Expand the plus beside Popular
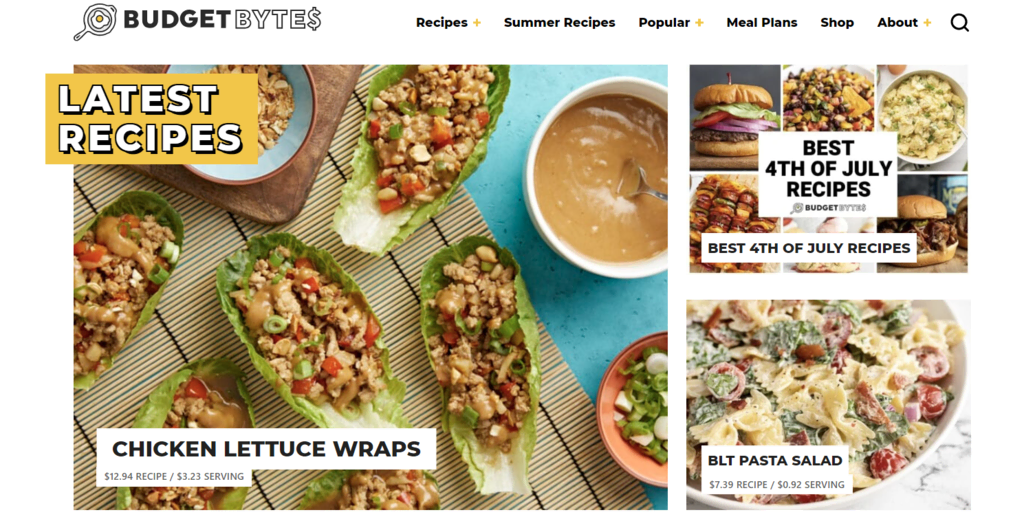This screenshot has height=530, width=1024. [x=699, y=23]
